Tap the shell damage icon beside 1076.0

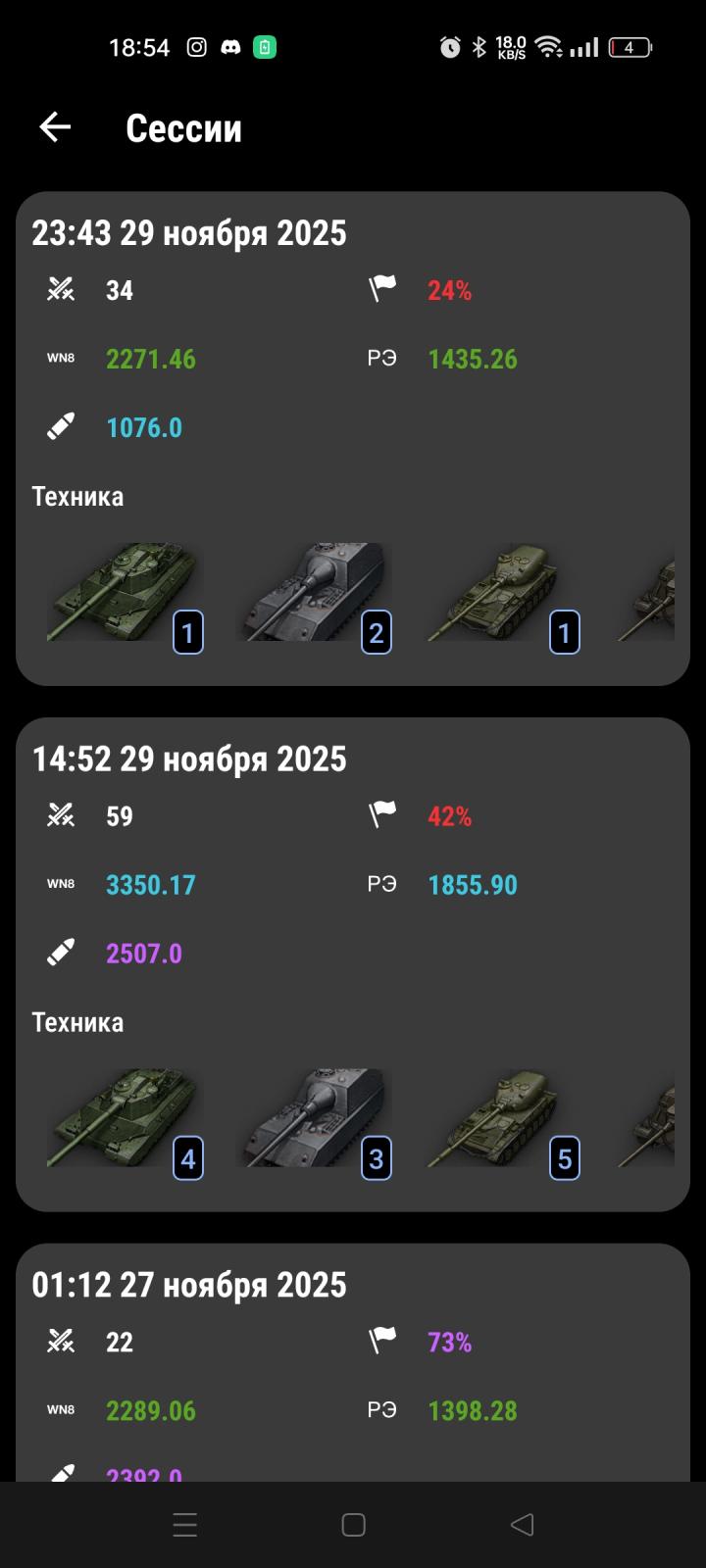[61, 426]
